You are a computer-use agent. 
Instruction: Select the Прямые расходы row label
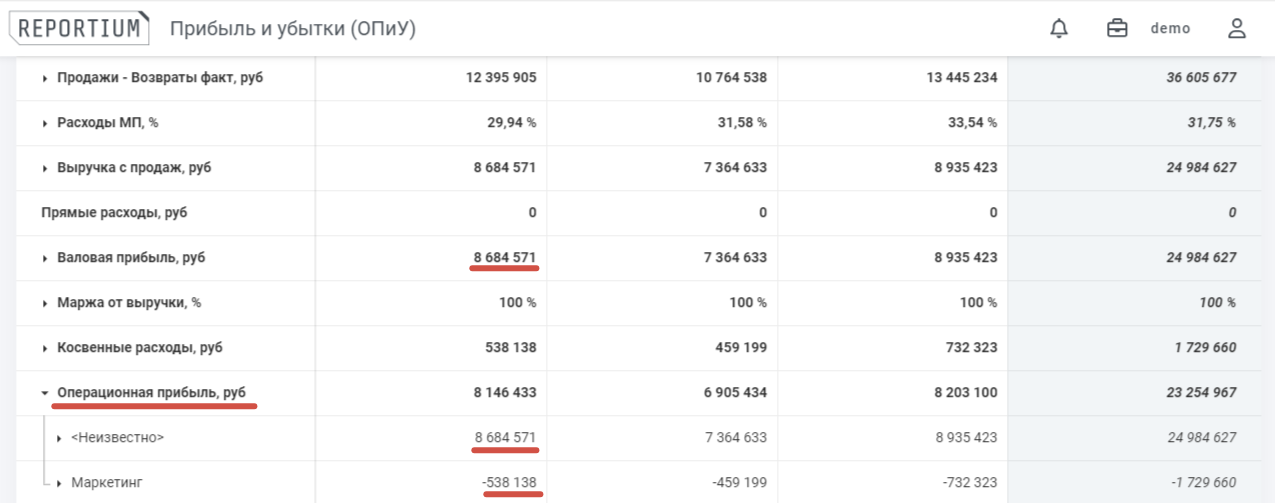[114, 213]
